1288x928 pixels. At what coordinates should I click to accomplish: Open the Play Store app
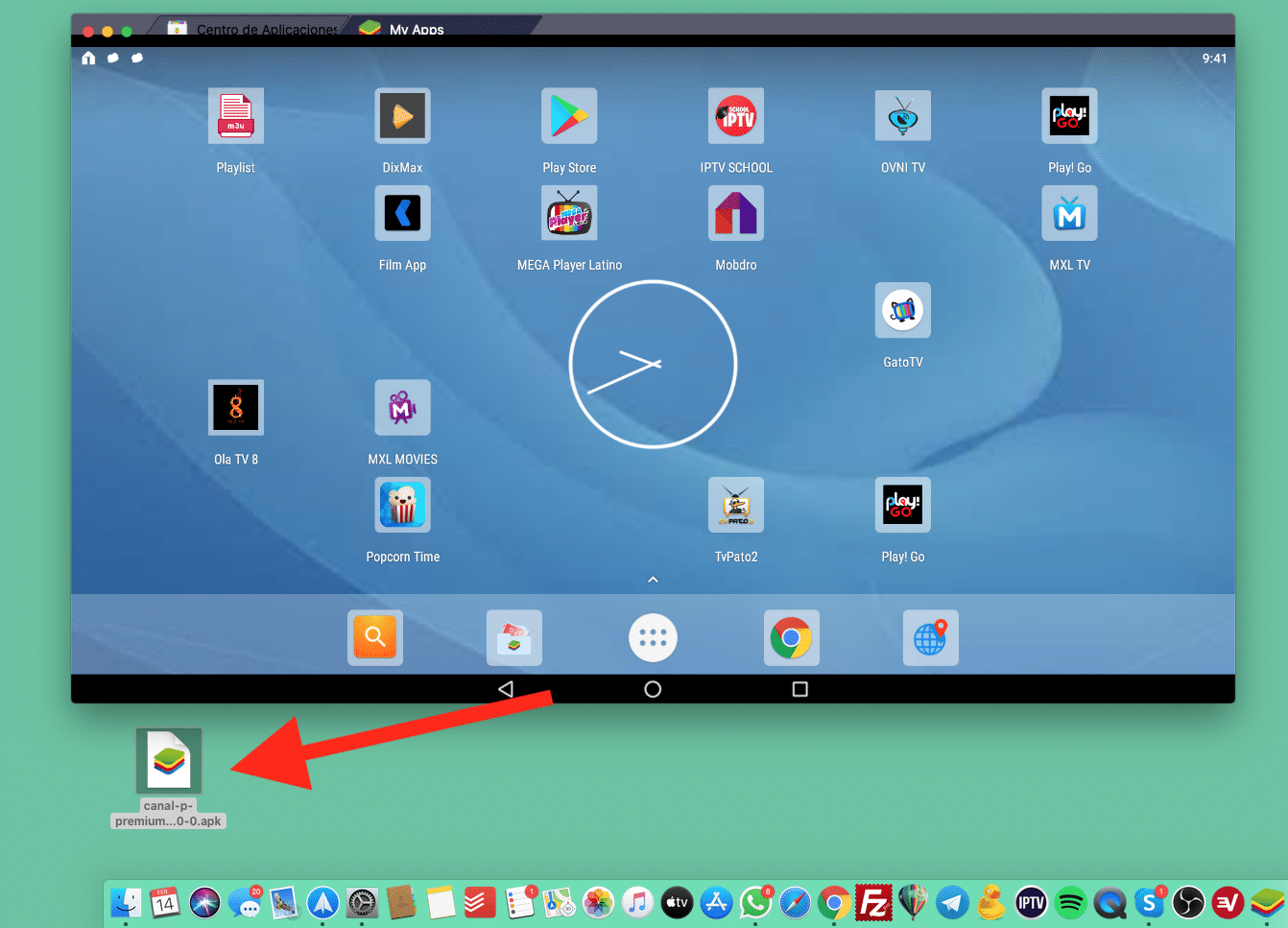pyautogui.click(x=569, y=115)
